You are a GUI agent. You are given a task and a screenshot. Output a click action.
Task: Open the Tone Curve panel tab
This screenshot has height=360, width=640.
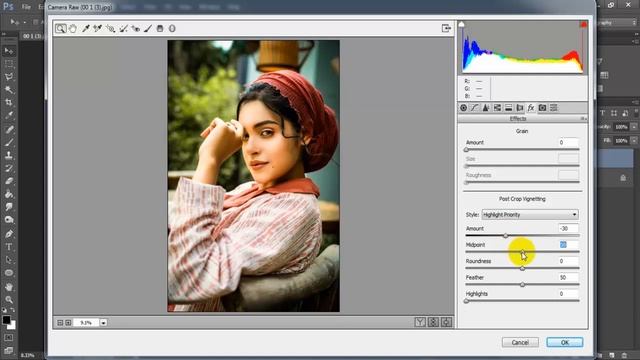click(474, 108)
